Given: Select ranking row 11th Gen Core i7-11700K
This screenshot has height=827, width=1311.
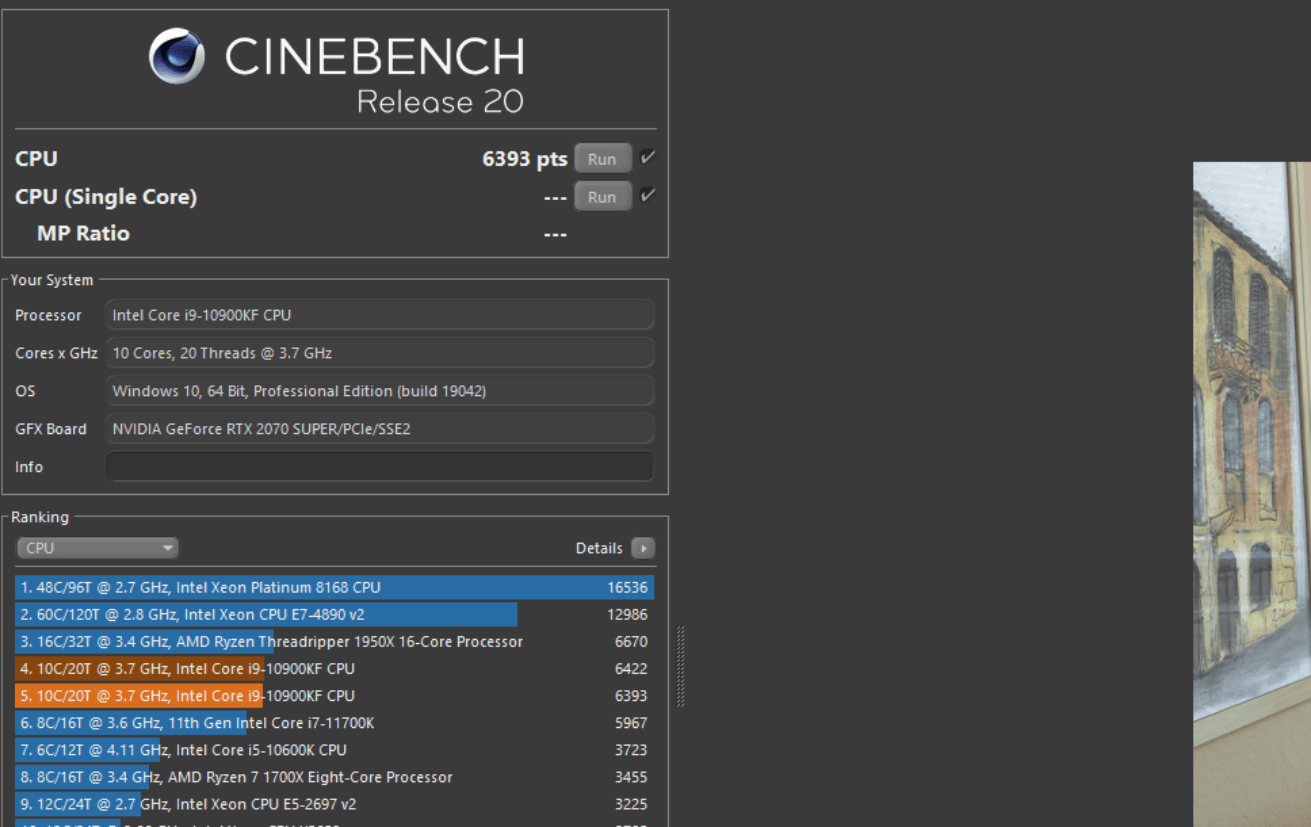Looking at the screenshot, I should click(335, 722).
